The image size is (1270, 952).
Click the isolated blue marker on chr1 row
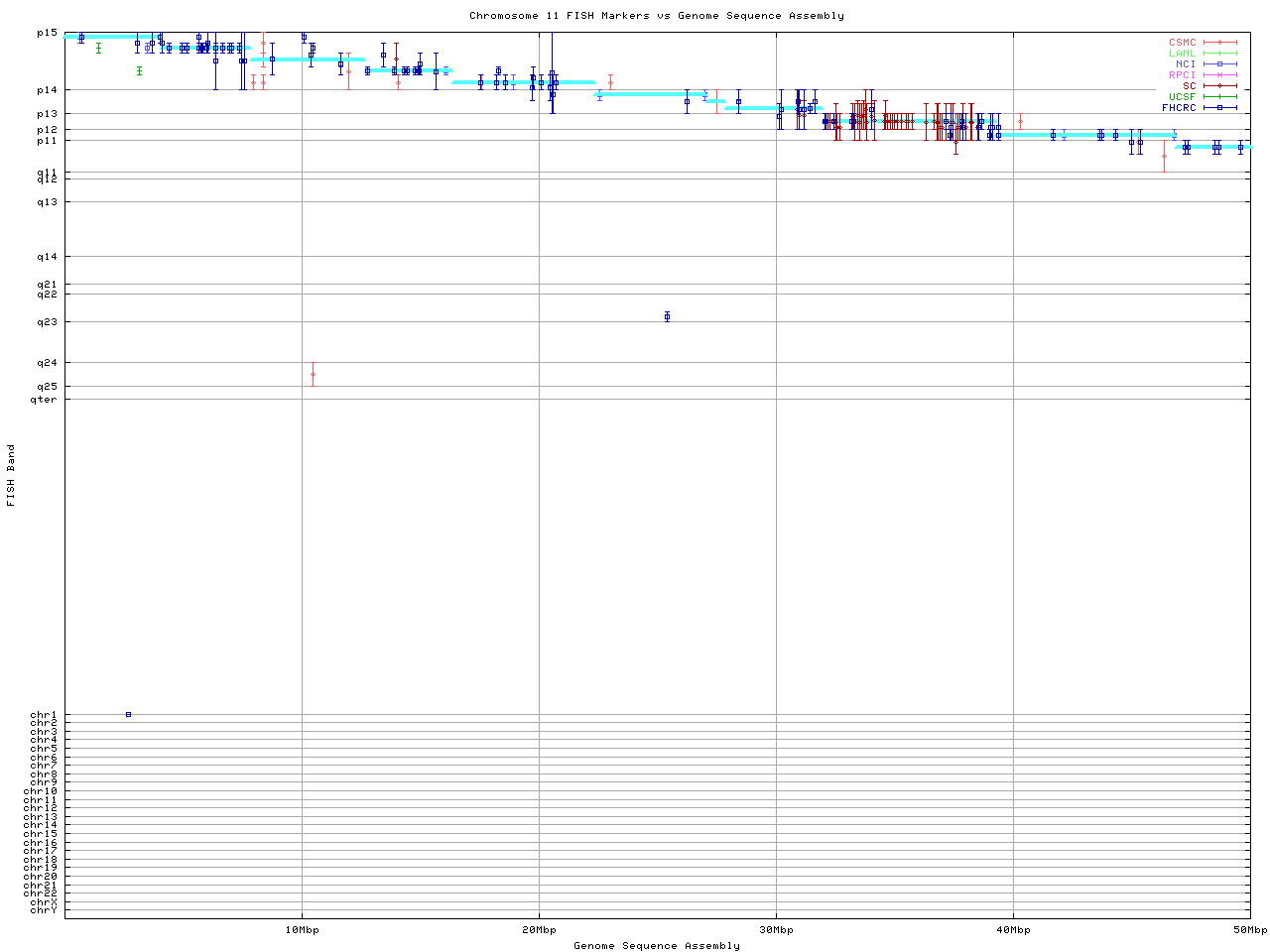[x=128, y=714]
